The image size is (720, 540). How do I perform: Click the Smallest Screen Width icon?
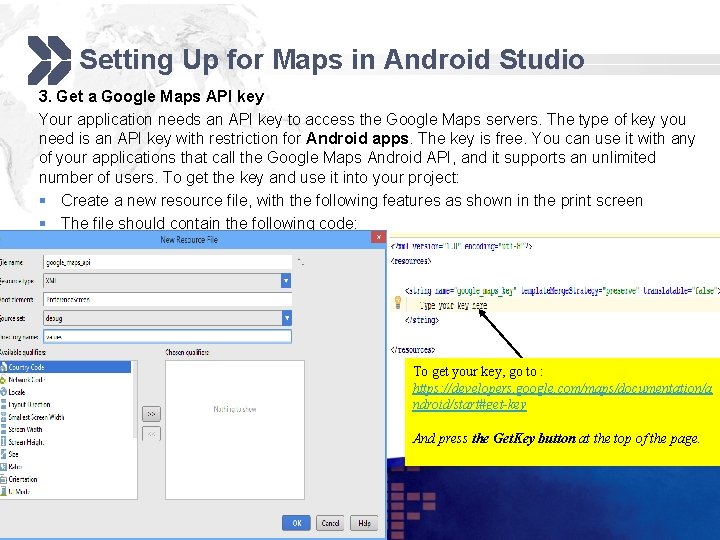[3, 417]
